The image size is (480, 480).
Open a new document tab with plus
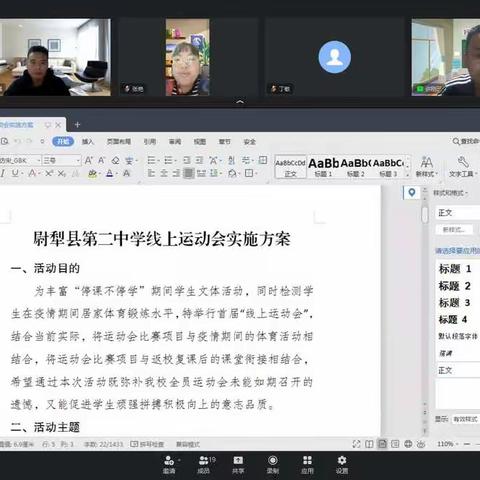point(77,125)
